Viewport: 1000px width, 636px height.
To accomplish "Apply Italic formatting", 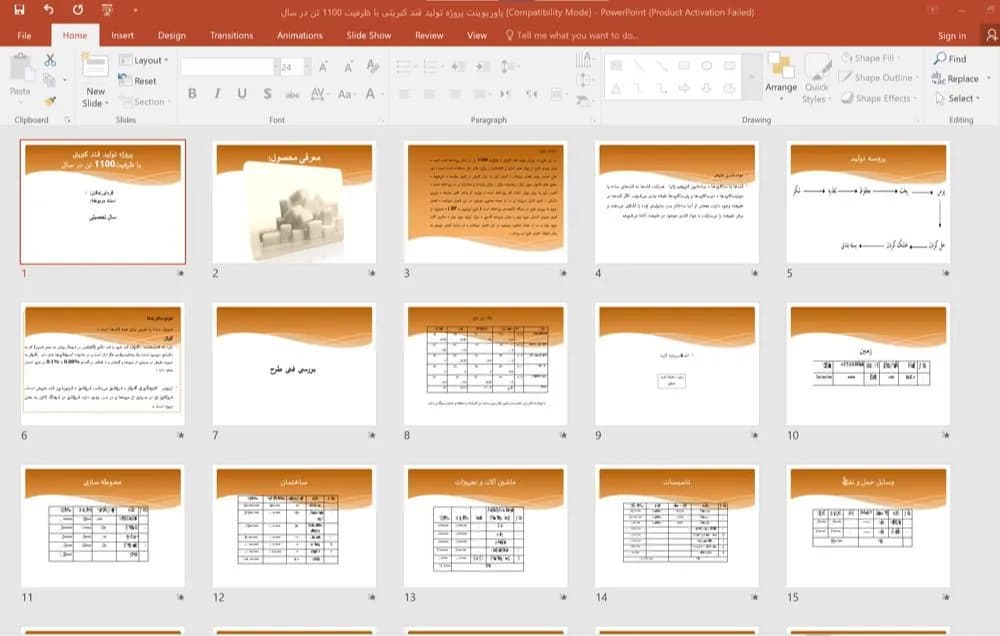I will tap(217, 94).
